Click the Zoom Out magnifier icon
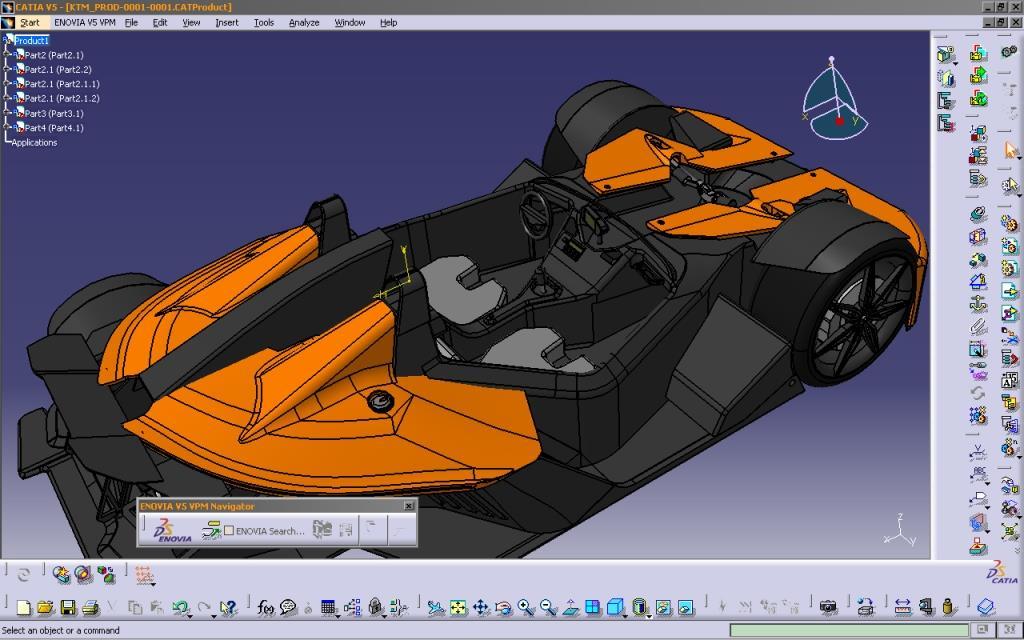This screenshot has height=640, width=1024. pyautogui.click(x=548, y=608)
